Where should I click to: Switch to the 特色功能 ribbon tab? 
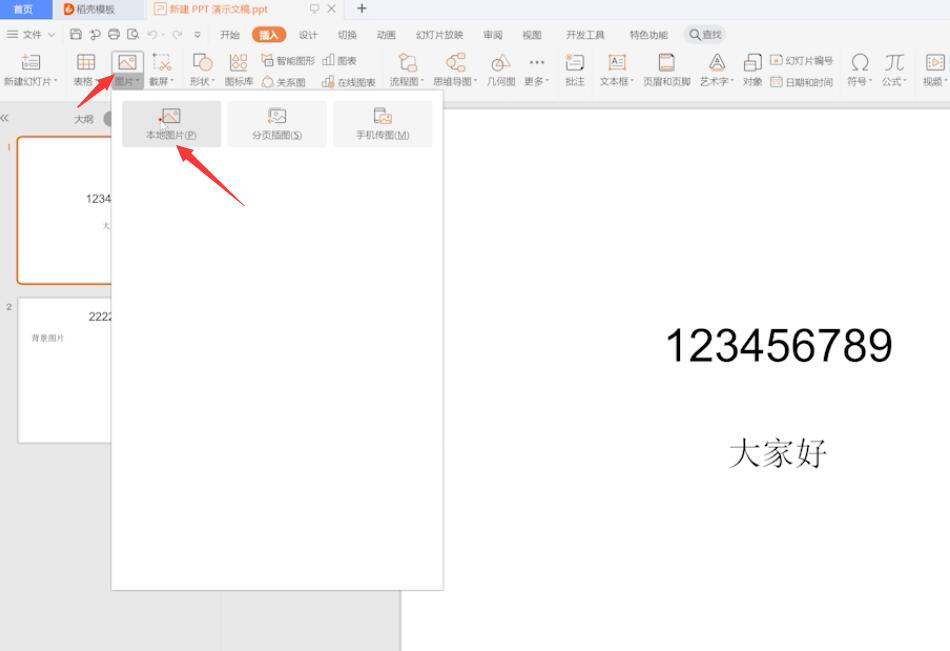point(648,35)
